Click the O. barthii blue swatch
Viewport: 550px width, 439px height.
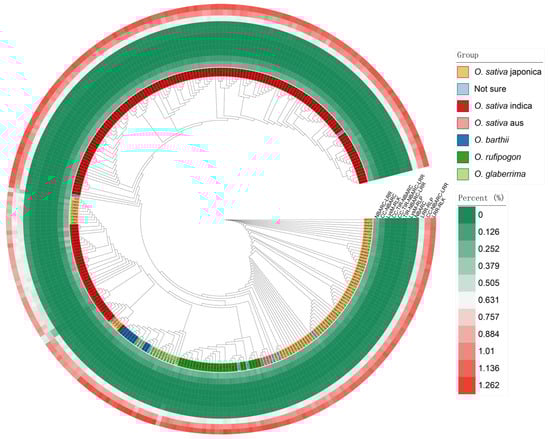[x=463, y=140]
